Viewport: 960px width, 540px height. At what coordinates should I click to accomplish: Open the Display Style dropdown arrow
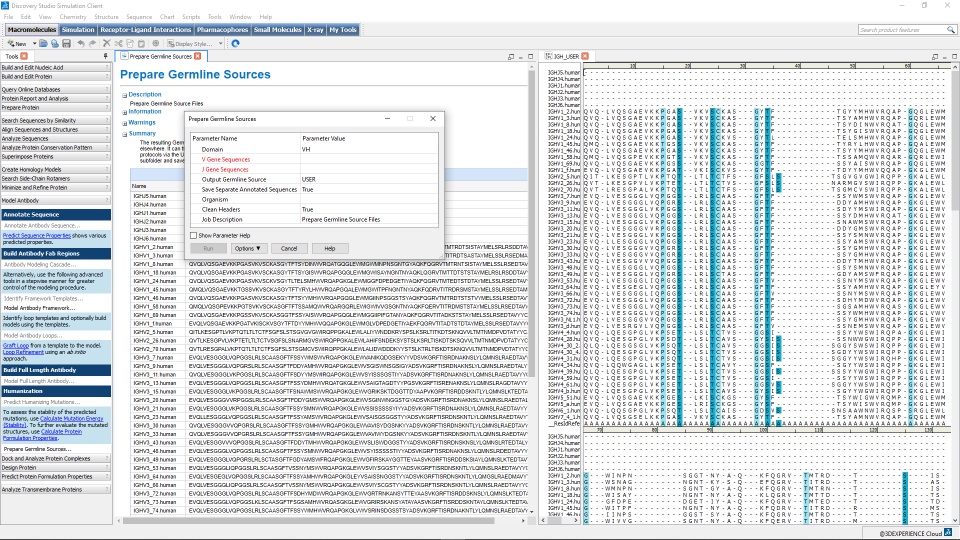point(220,44)
